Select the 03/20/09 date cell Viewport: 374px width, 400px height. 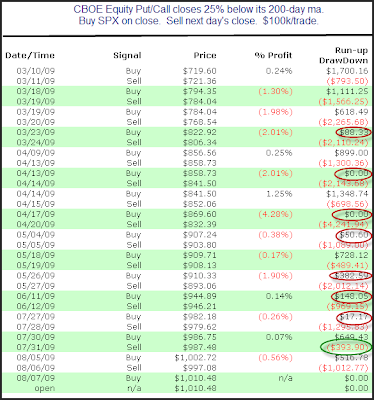[36, 122]
